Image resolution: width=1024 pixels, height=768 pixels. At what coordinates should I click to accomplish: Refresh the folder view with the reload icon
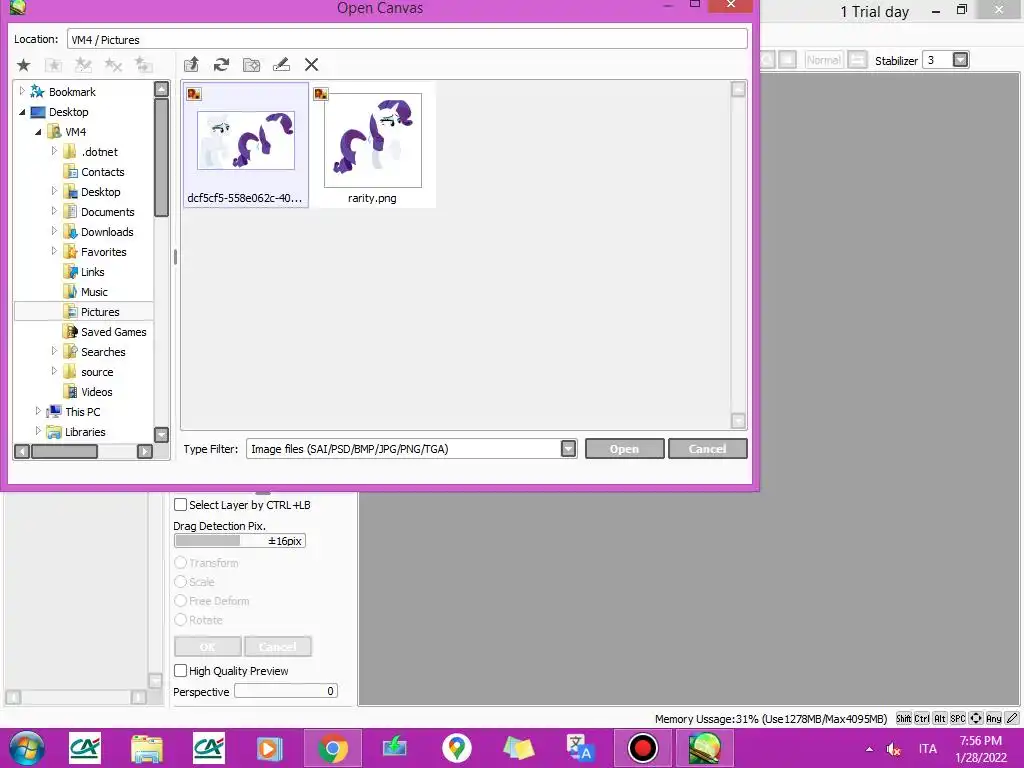[x=221, y=65]
